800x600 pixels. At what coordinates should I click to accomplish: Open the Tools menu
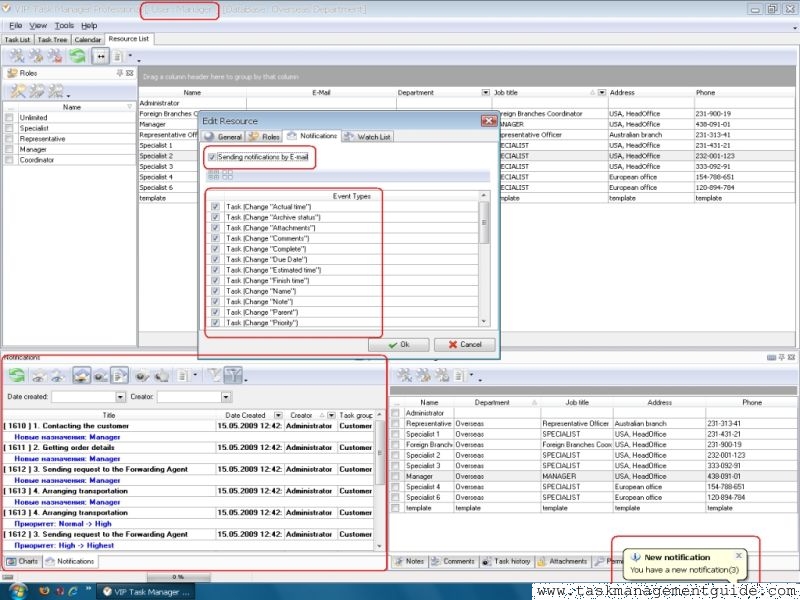point(64,26)
